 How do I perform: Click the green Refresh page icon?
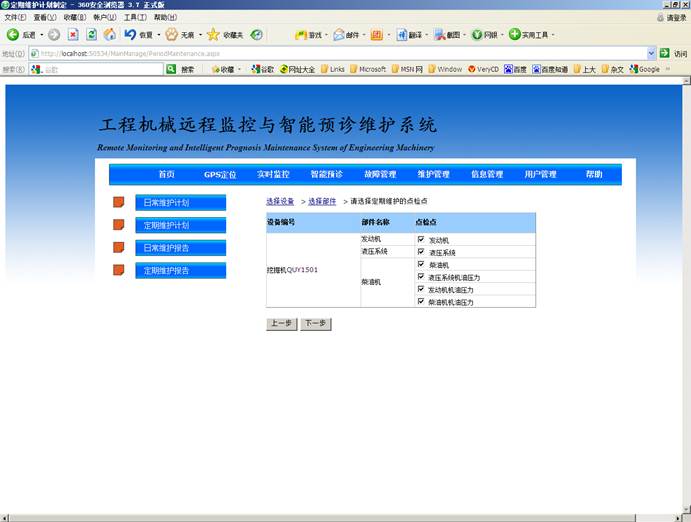click(91, 35)
